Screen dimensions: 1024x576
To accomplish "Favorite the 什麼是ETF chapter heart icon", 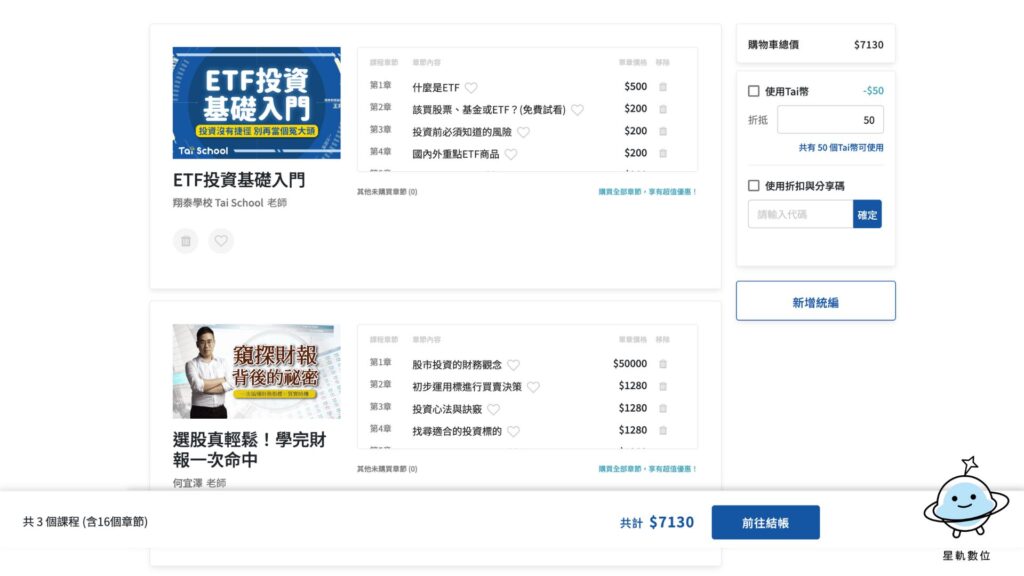I will [x=471, y=88].
